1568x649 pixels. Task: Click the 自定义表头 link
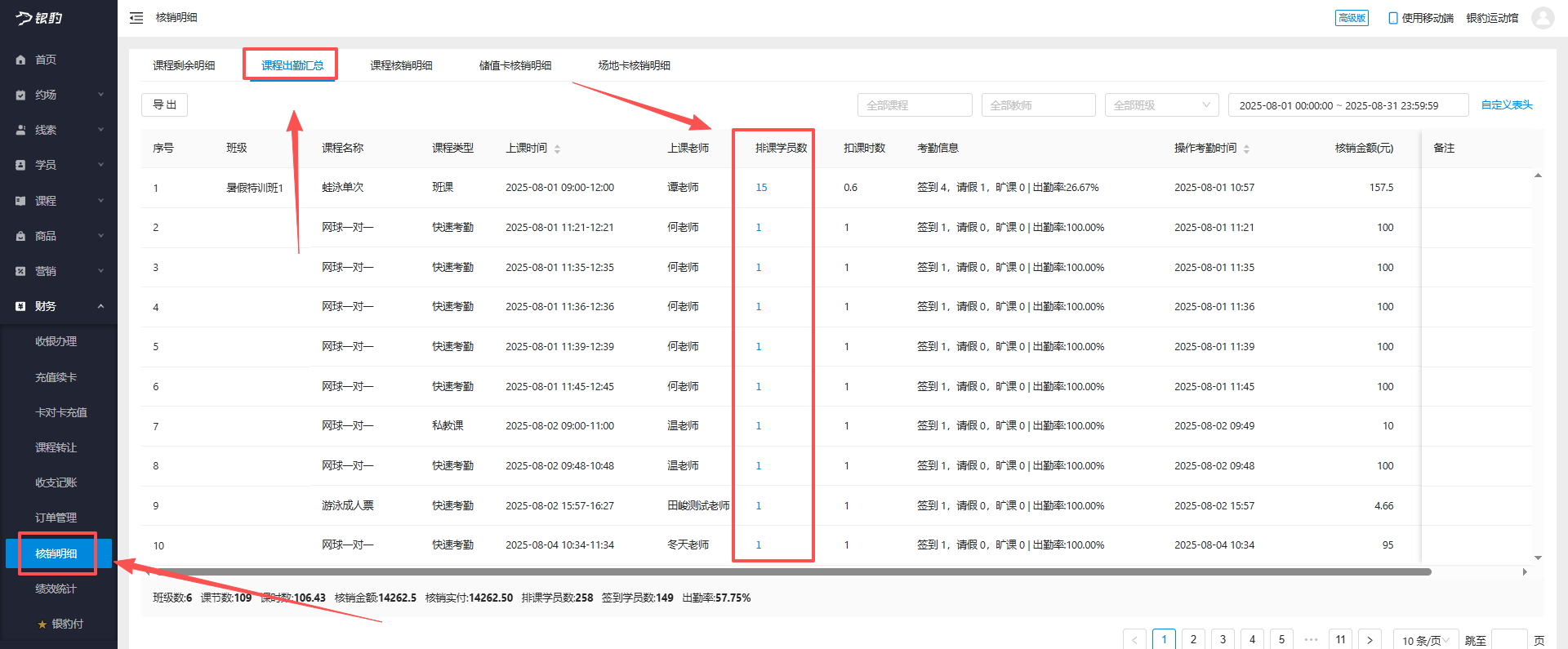point(1507,104)
